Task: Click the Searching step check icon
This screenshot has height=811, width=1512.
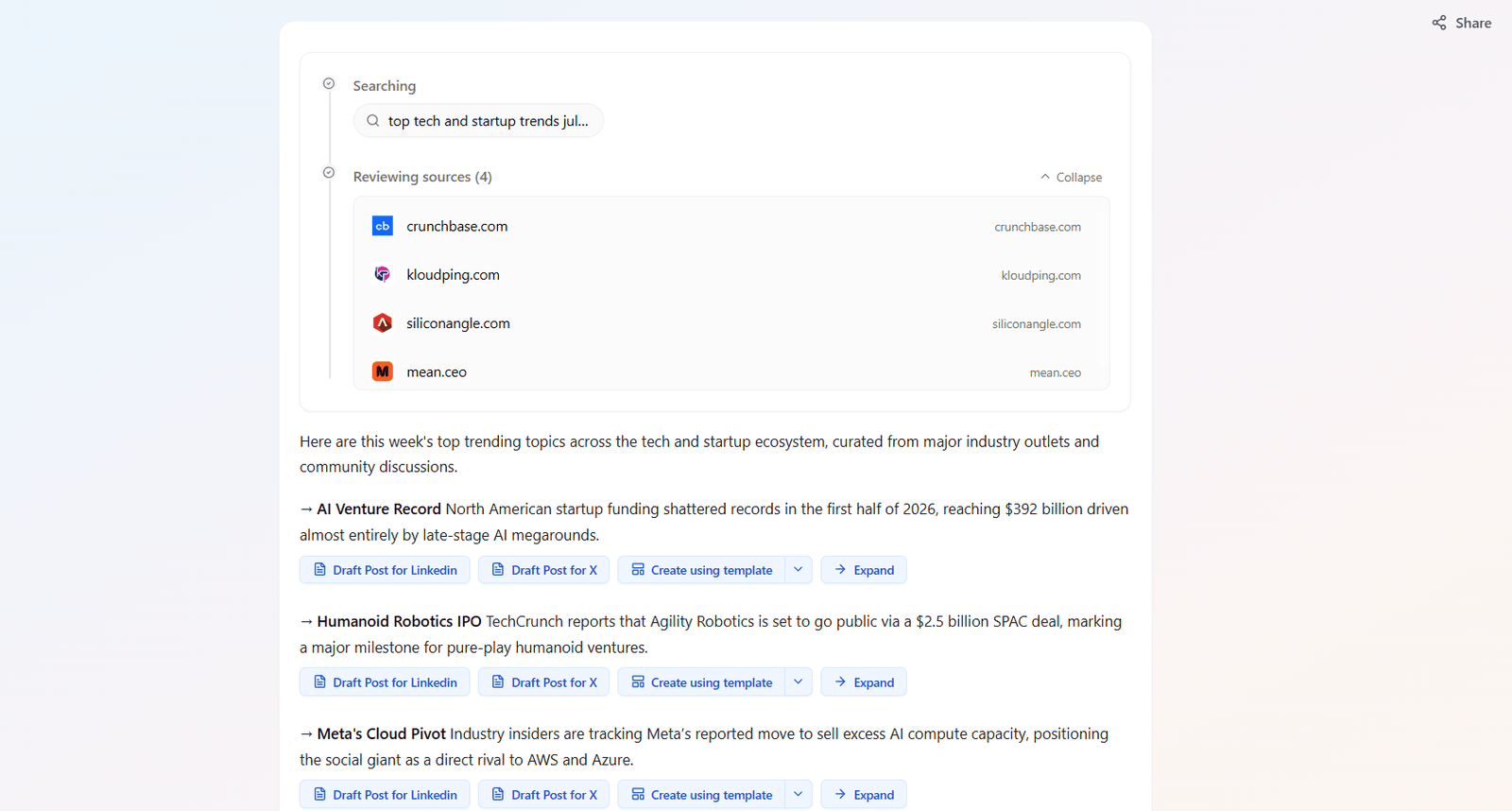Action: 329,84
